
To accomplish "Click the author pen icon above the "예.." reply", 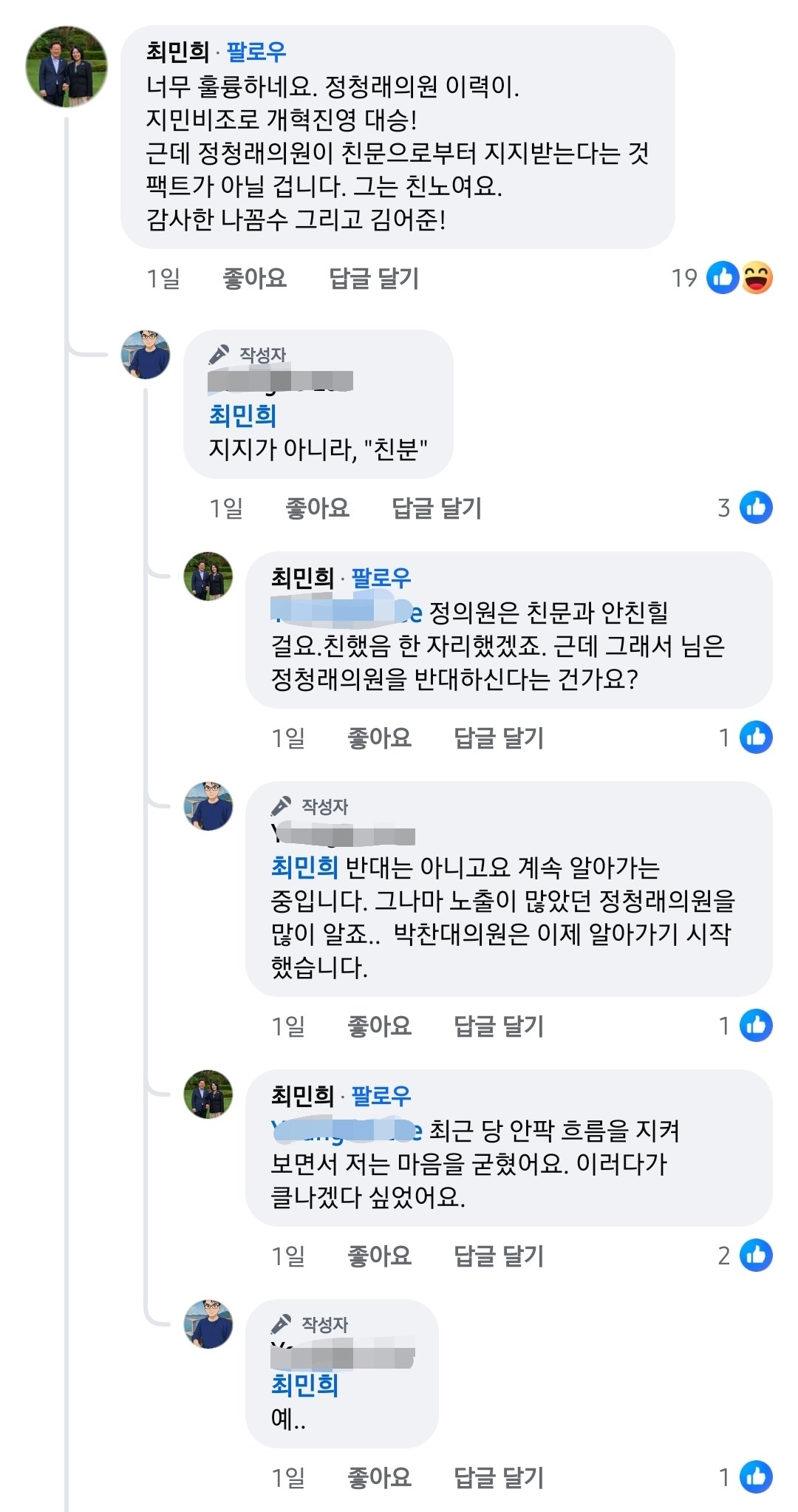I will pyautogui.click(x=282, y=1324).
